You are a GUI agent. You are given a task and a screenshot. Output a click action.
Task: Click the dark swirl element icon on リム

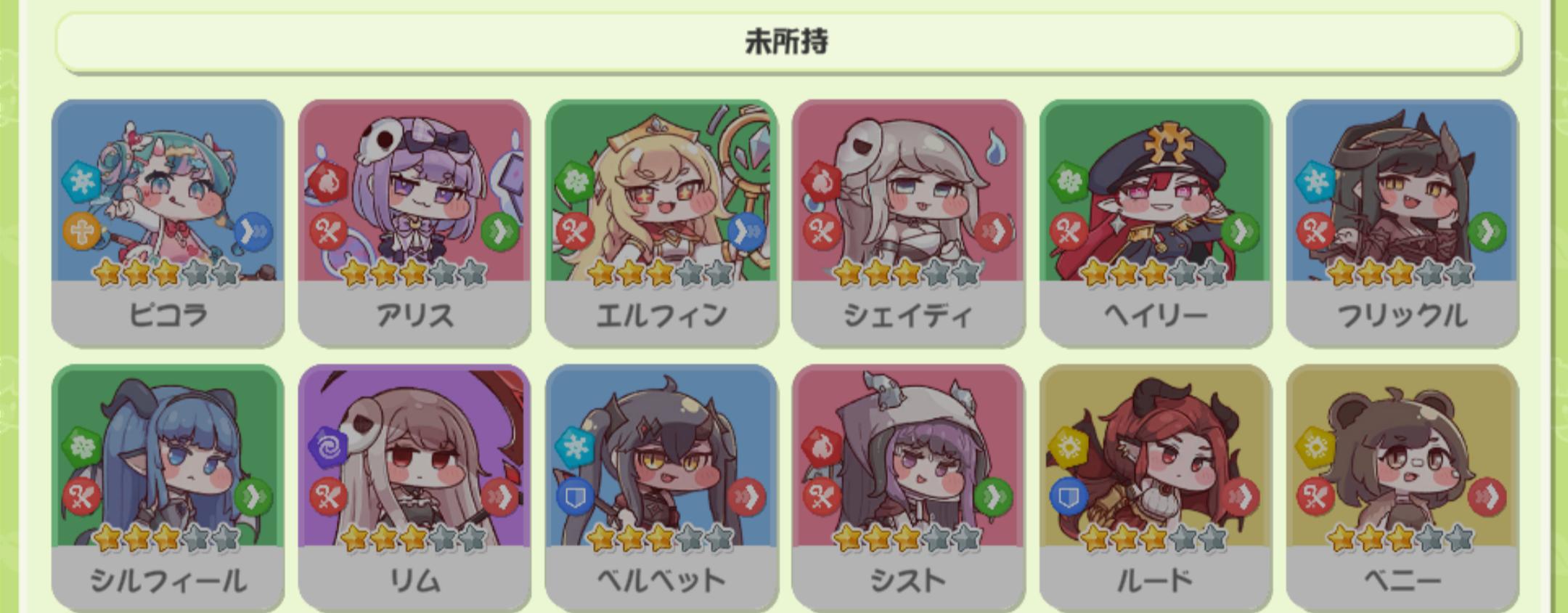coord(328,446)
